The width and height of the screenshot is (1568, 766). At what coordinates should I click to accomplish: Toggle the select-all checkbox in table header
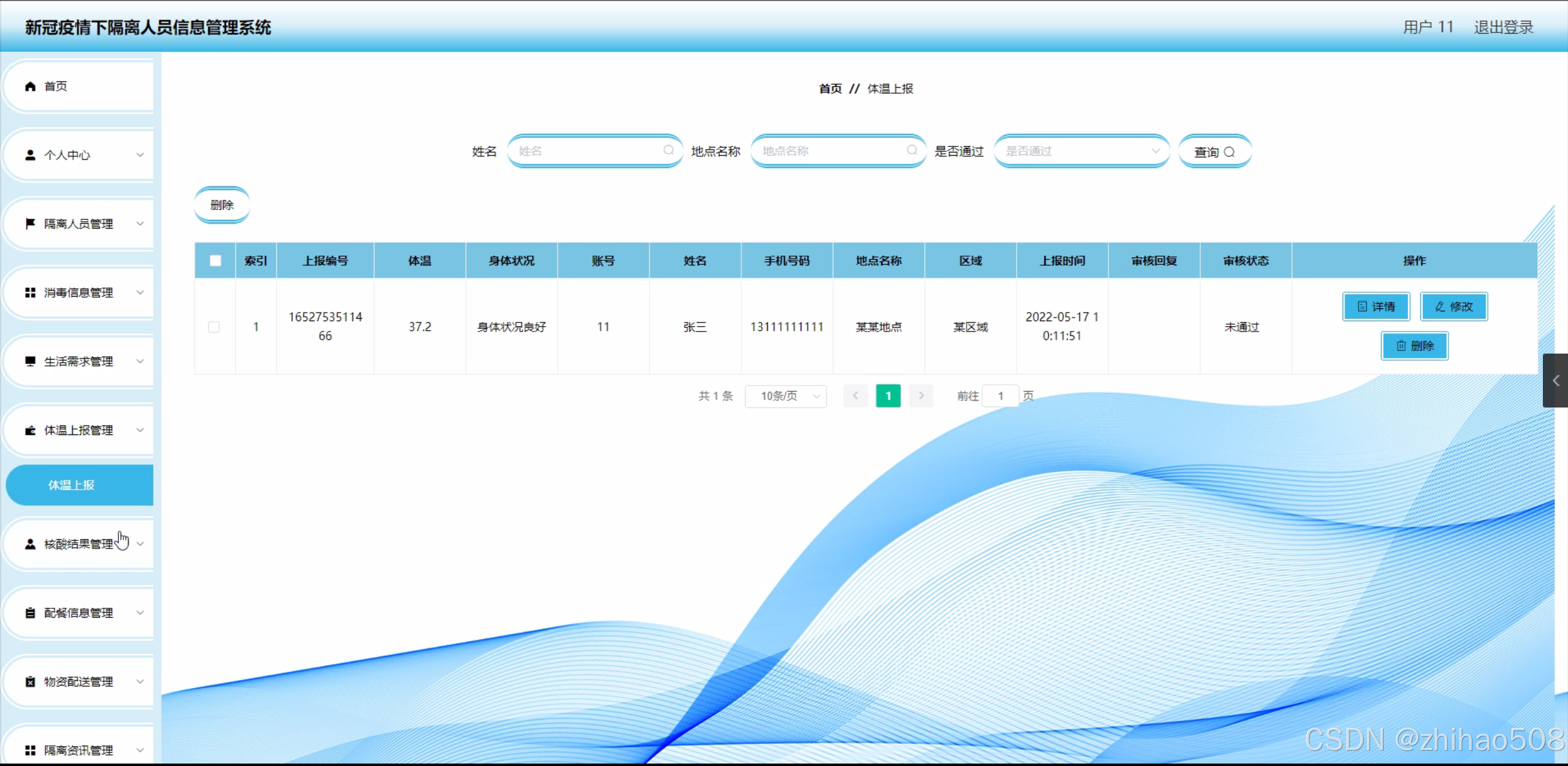[215, 261]
